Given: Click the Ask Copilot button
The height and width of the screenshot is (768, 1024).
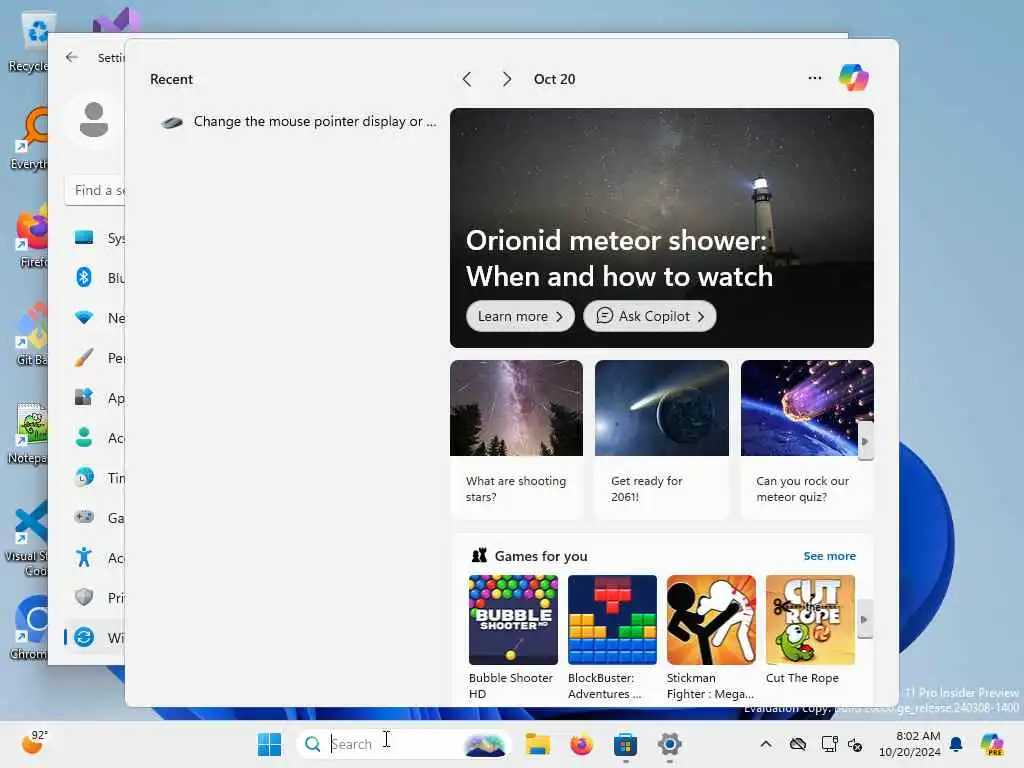Looking at the screenshot, I should [649, 316].
